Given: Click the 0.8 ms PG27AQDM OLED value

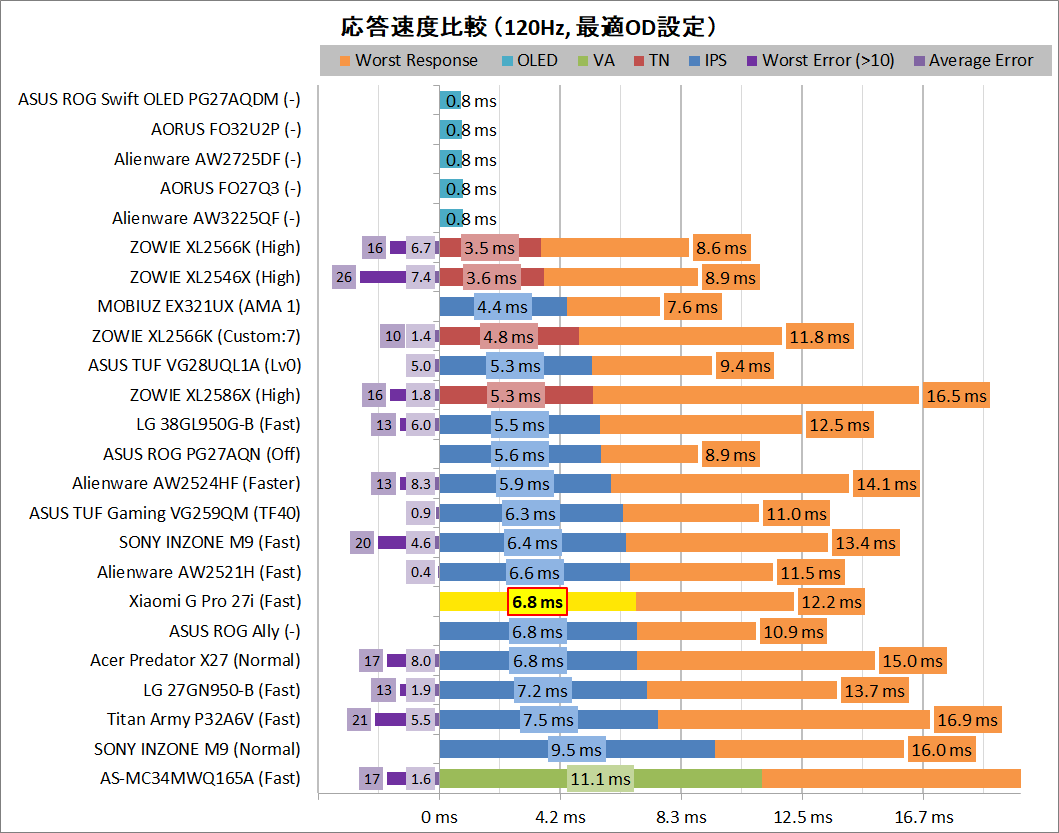Looking at the screenshot, I should click(471, 101).
